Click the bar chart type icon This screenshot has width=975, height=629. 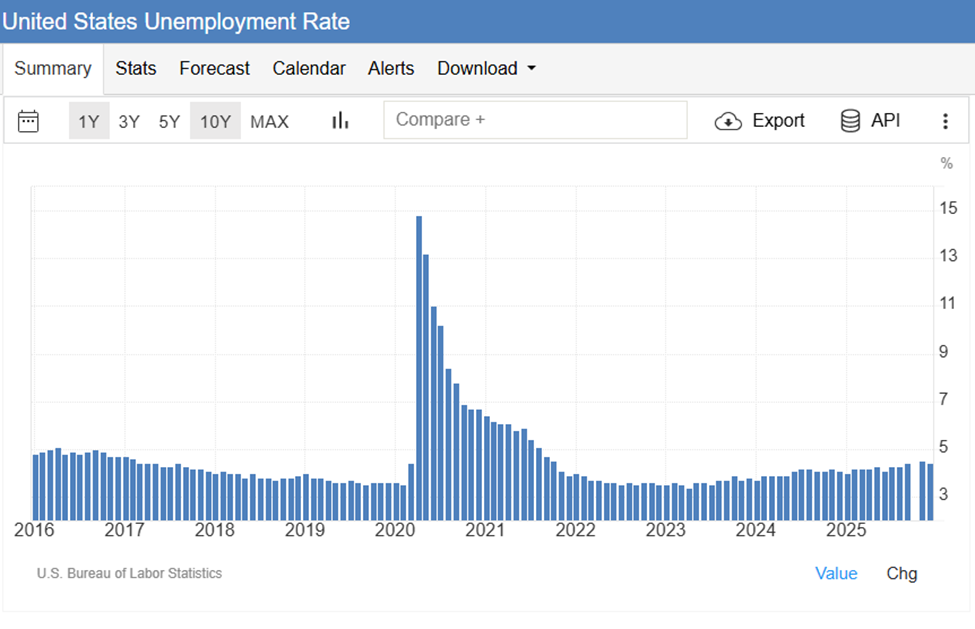coord(340,121)
